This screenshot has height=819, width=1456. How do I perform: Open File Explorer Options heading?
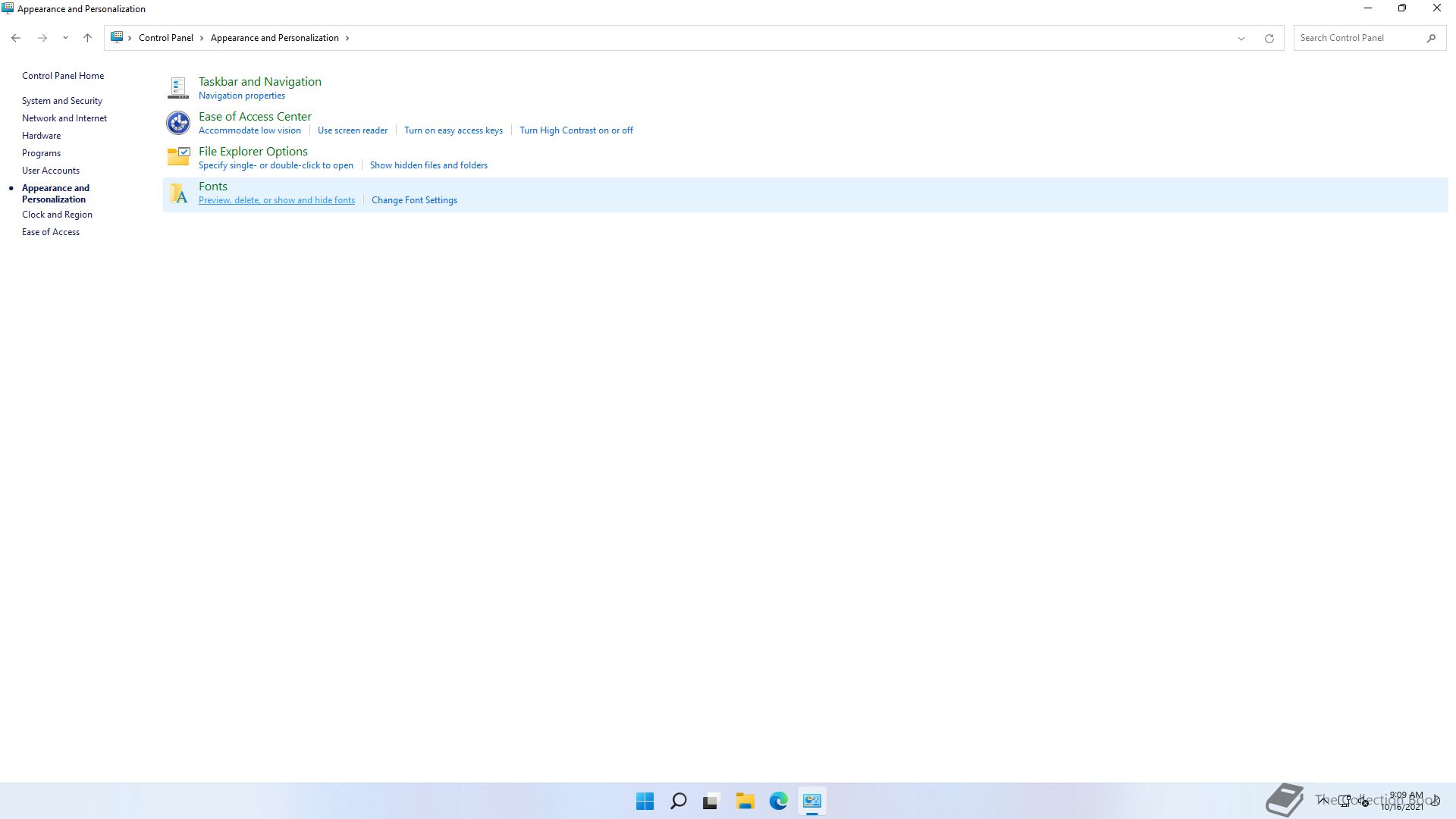[x=253, y=152]
